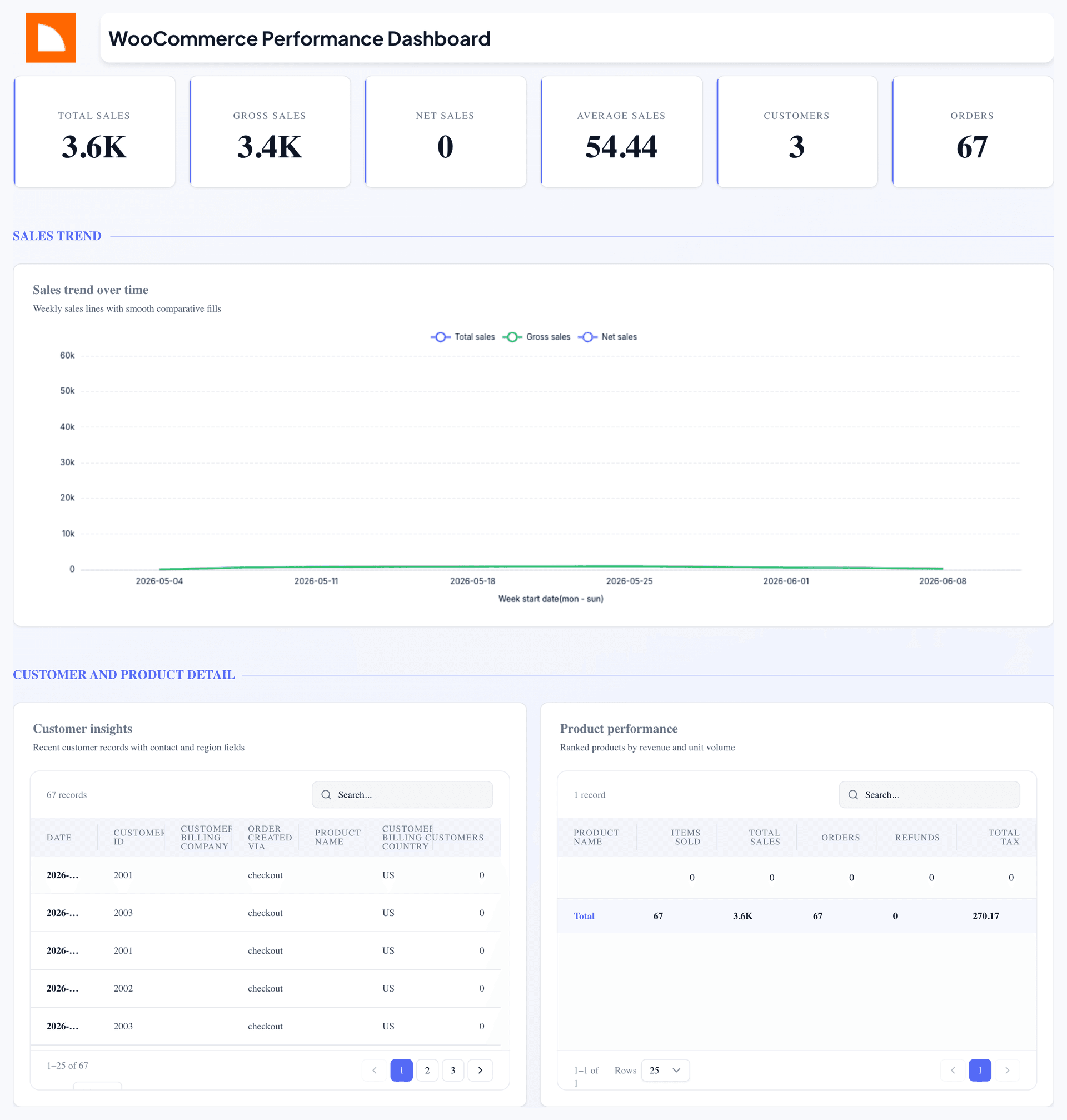Screen dimensions: 1067x1120
Task: Click the '1–25 of 67' pagination text
Action: click(68, 1066)
